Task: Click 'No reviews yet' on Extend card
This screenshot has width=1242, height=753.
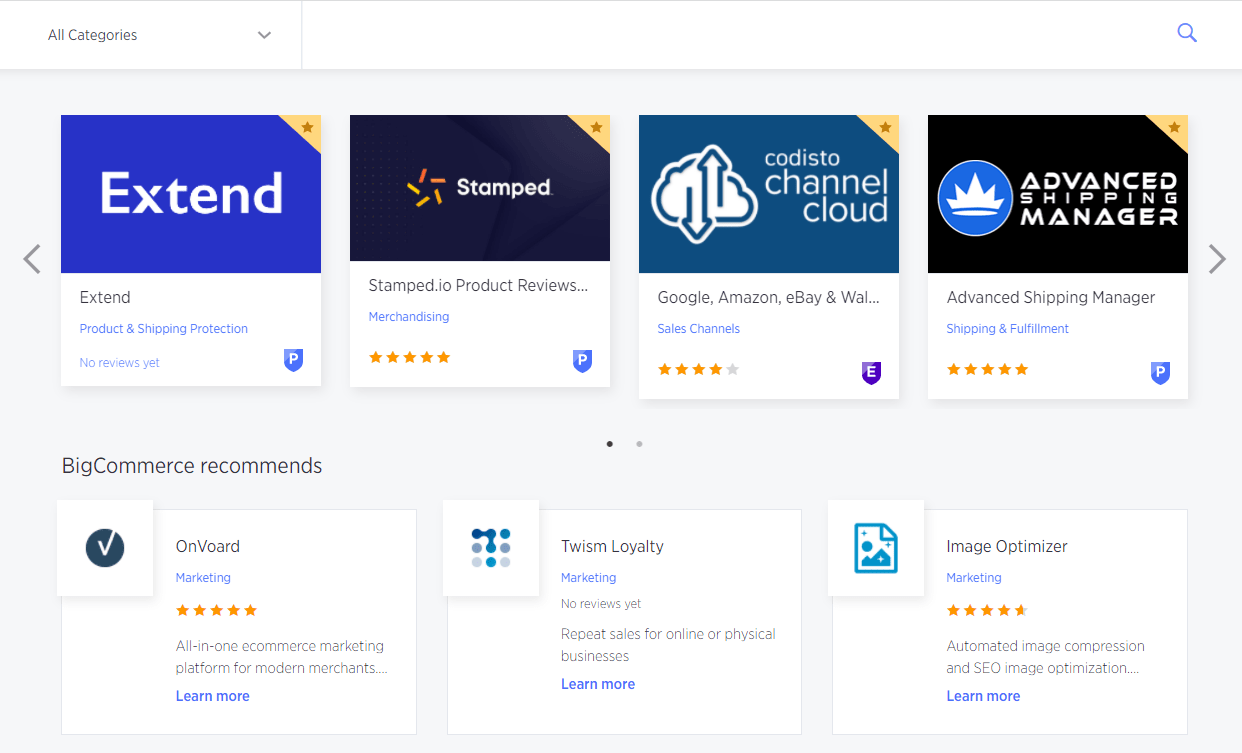Action: click(120, 363)
